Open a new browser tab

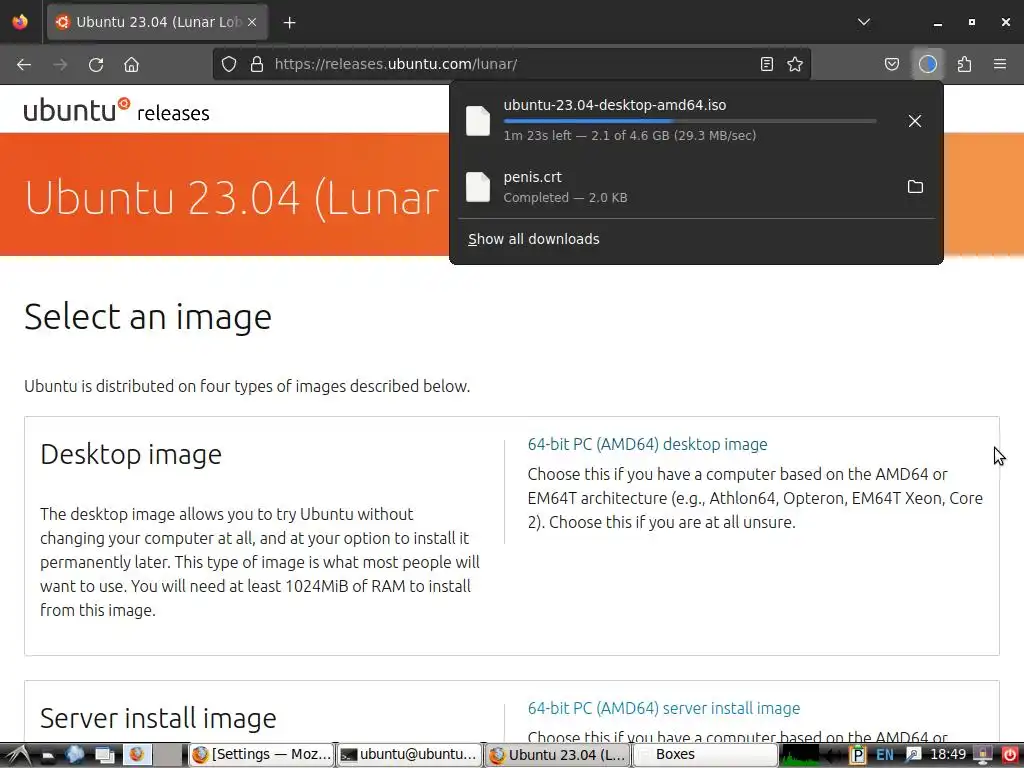(x=289, y=22)
